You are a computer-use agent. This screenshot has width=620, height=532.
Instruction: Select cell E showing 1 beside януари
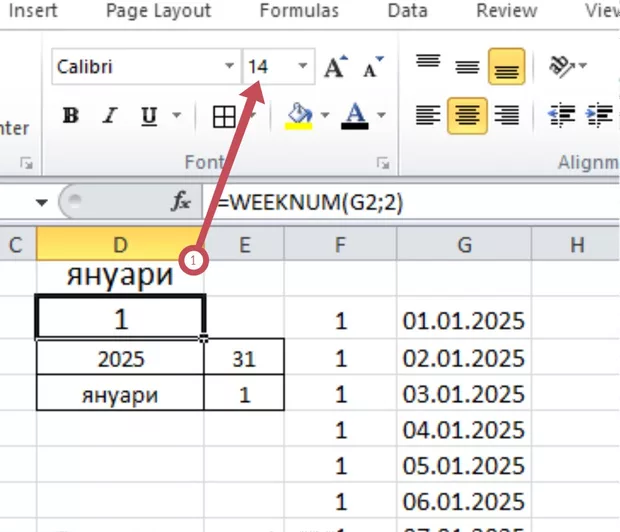click(244, 393)
